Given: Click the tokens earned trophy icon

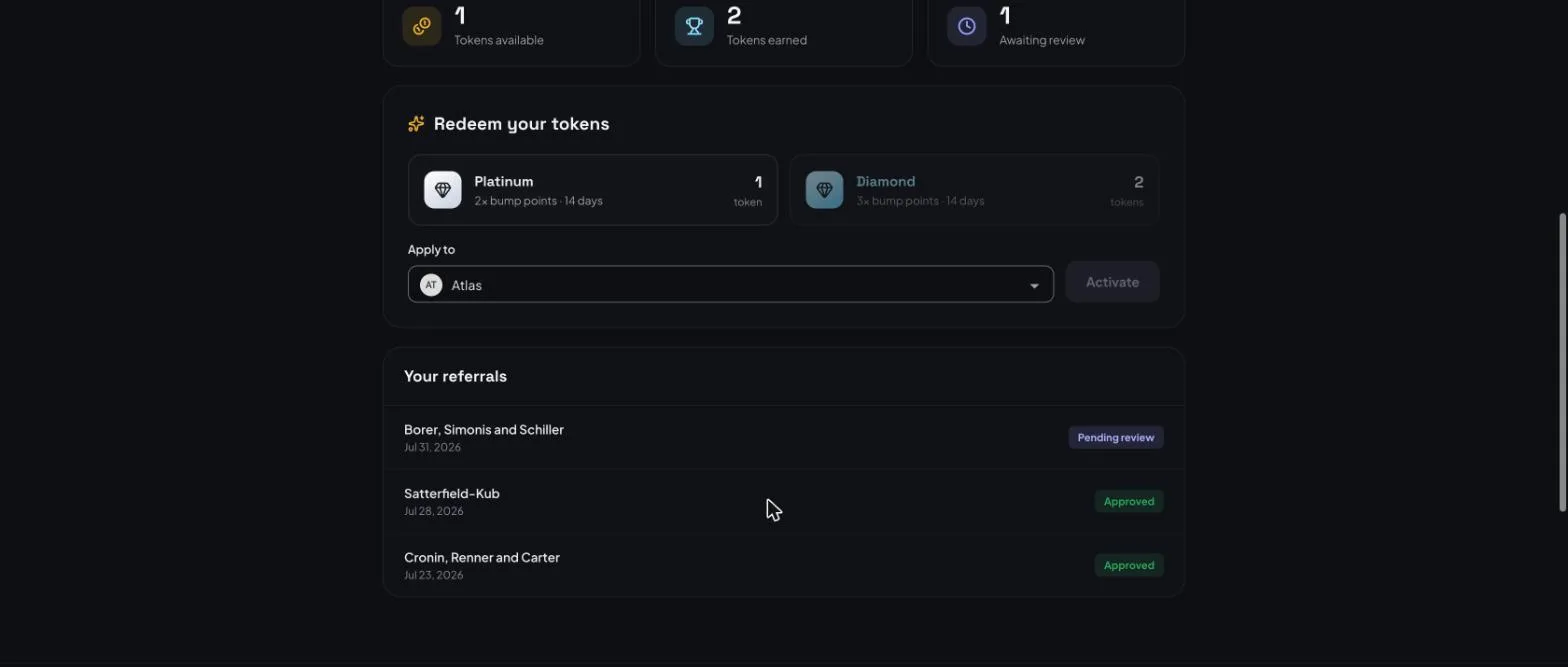Looking at the screenshot, I should click(694, 26).
